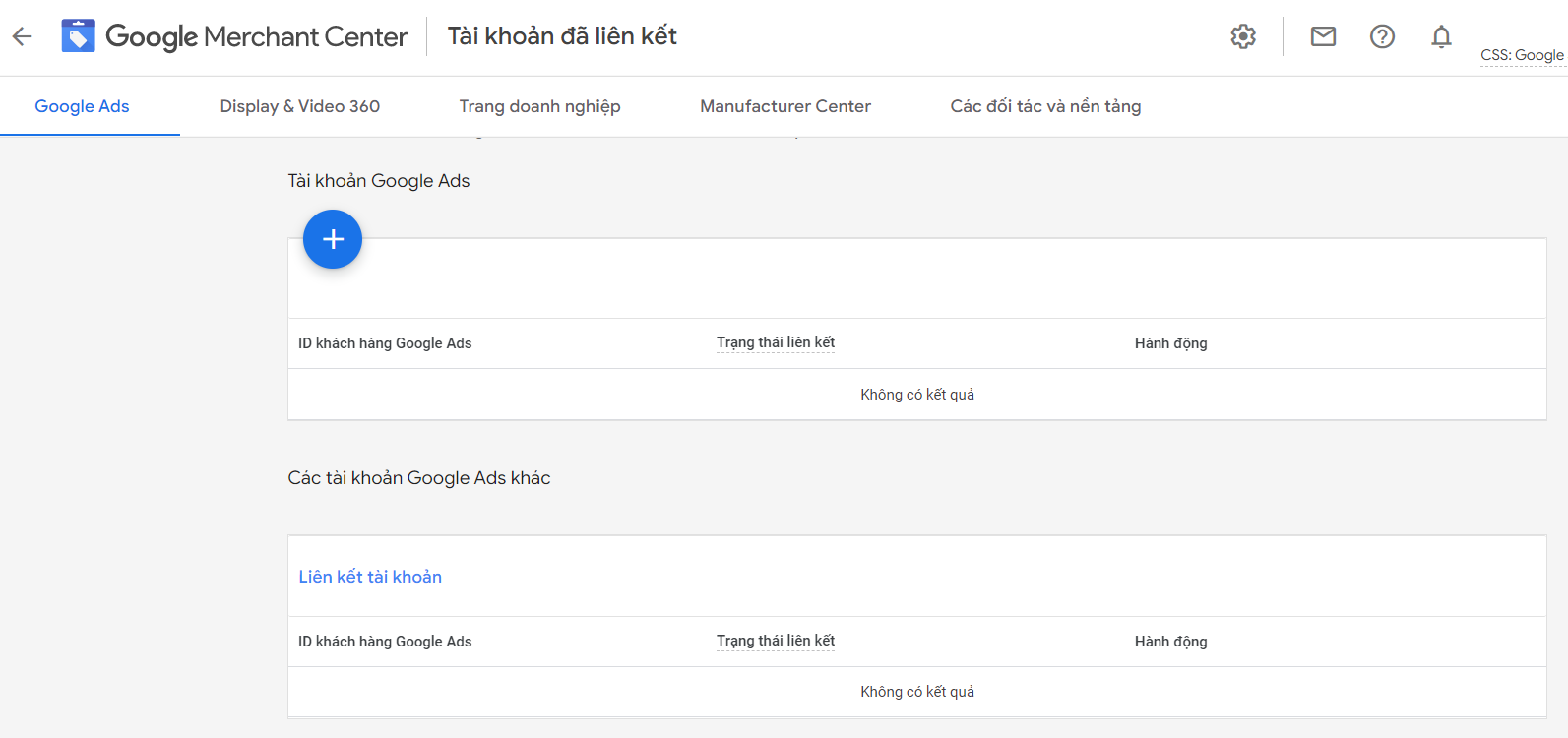Click second table's Hành động header
1568x738 pixels.
(x=1171, y=642)
